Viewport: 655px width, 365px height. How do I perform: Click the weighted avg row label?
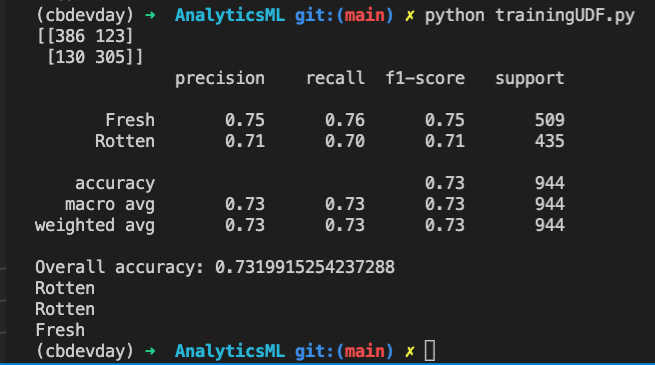[x=95, y=226]
